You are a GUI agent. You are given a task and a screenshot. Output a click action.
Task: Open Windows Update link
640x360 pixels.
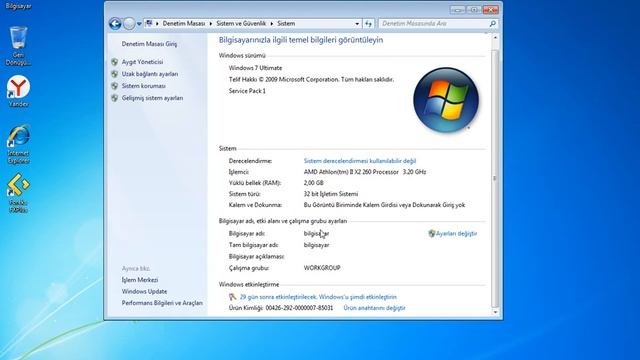[144, 291]
